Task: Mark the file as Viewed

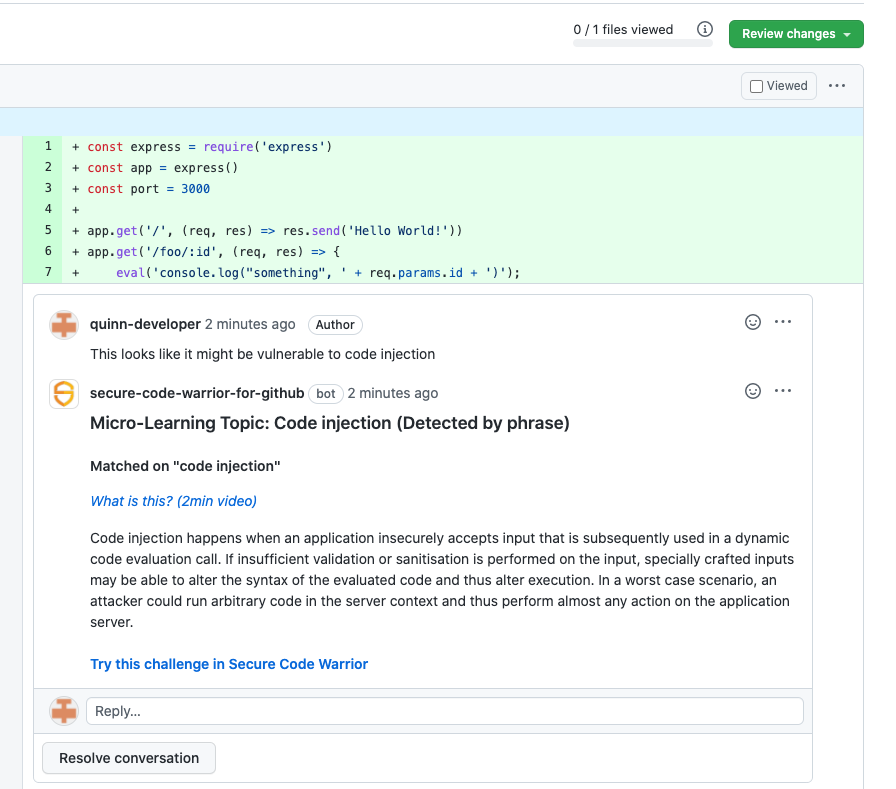Action: coord(779,86)
